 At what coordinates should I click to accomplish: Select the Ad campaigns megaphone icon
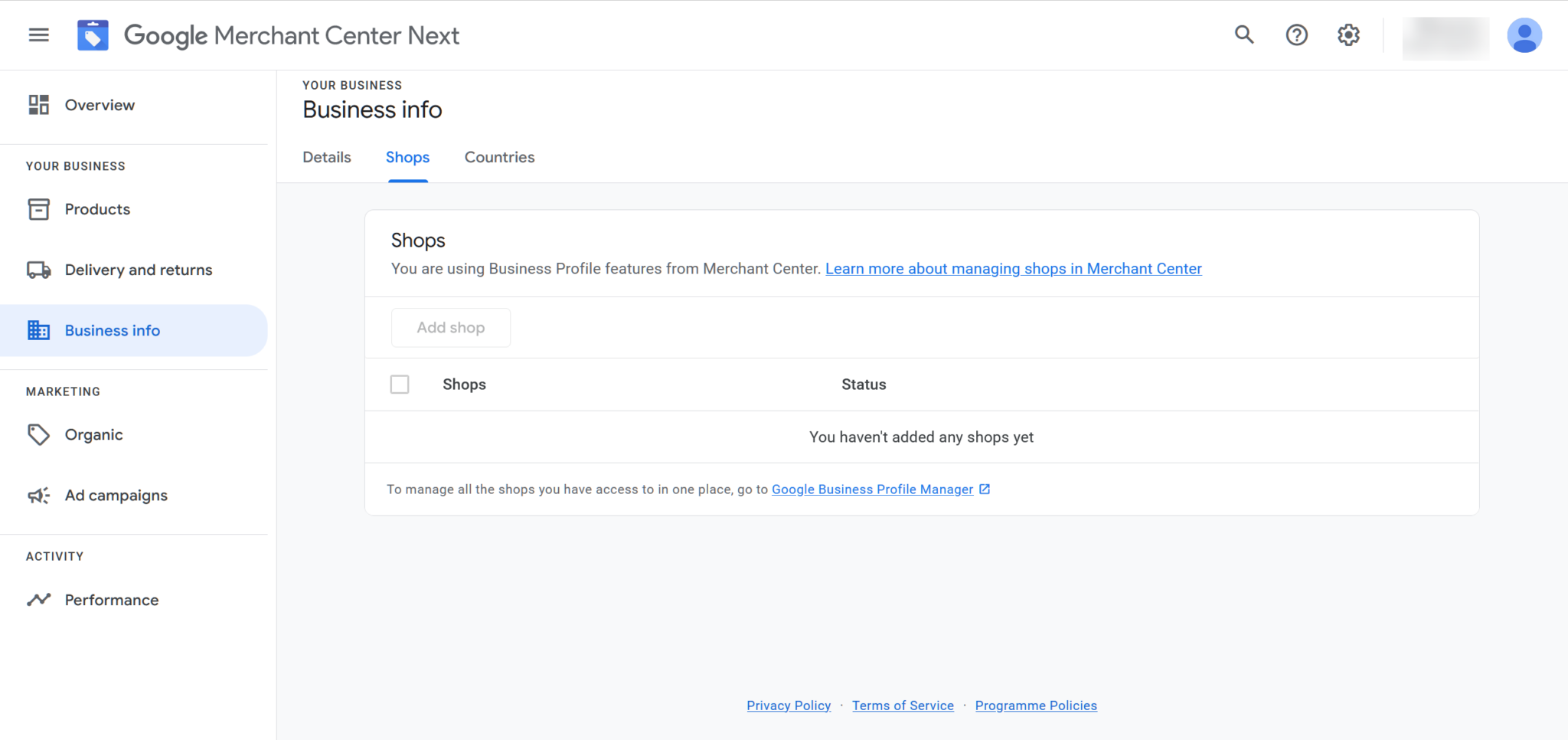(38, 495)
